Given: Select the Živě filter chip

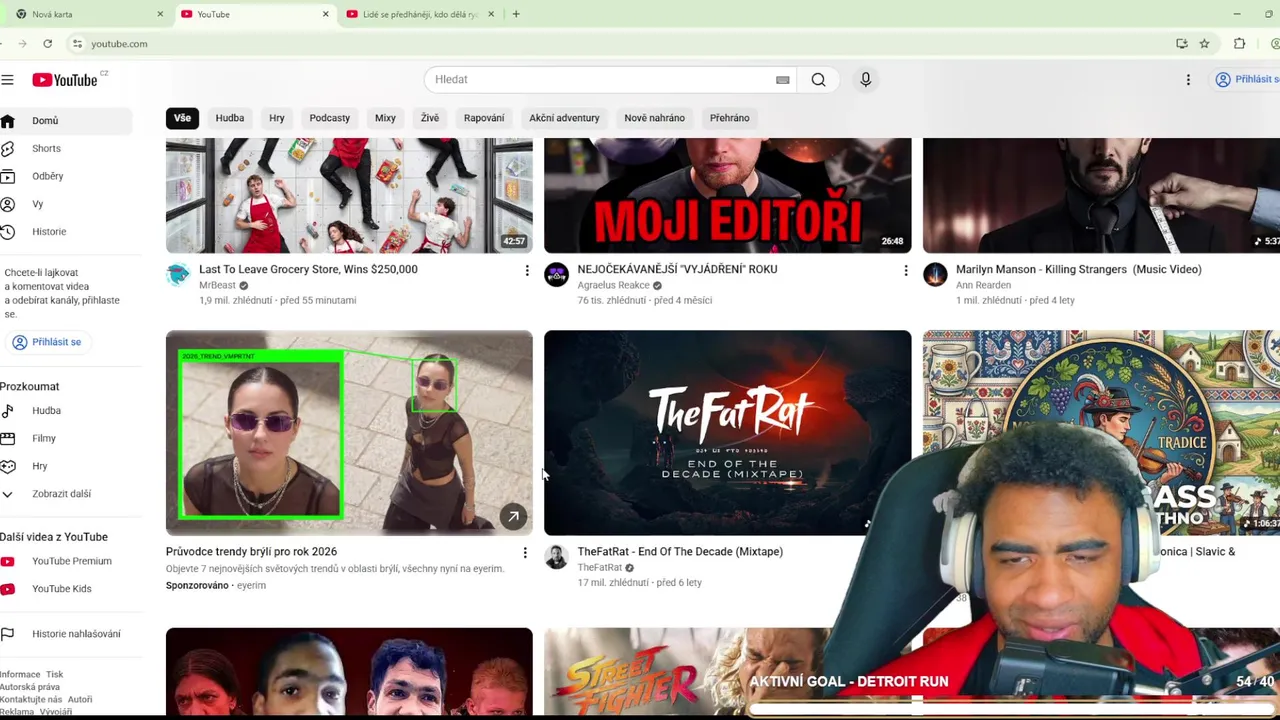Looking at the screenshot, I should (430, 118).
